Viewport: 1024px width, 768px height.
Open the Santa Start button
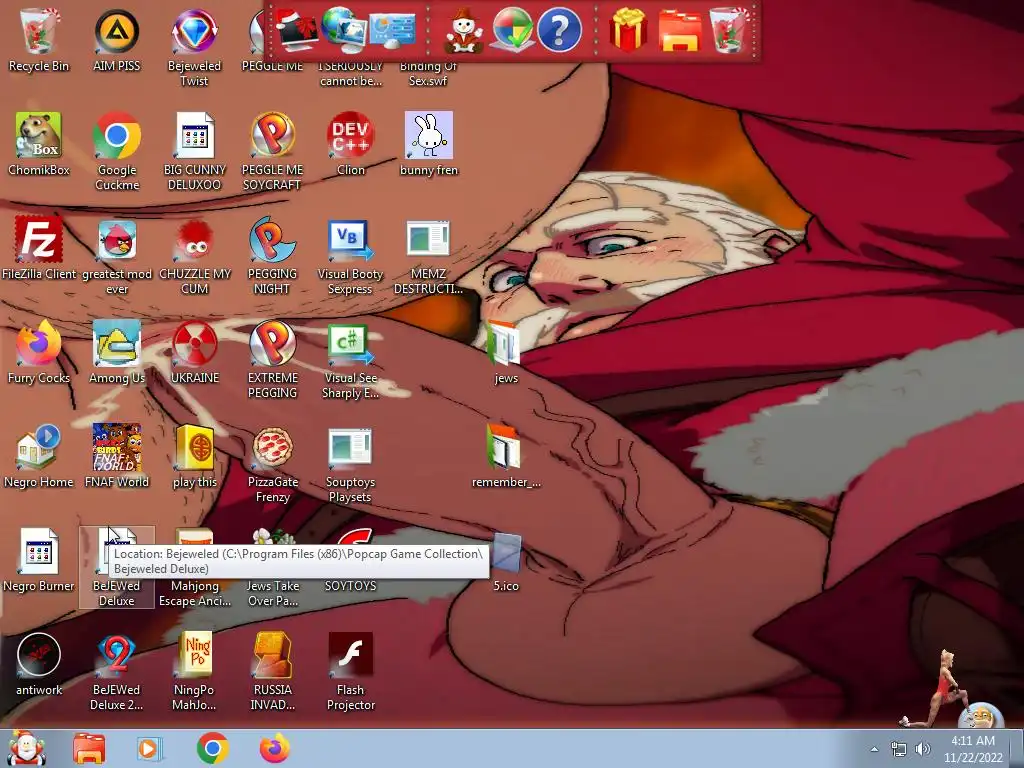(26, 748)
